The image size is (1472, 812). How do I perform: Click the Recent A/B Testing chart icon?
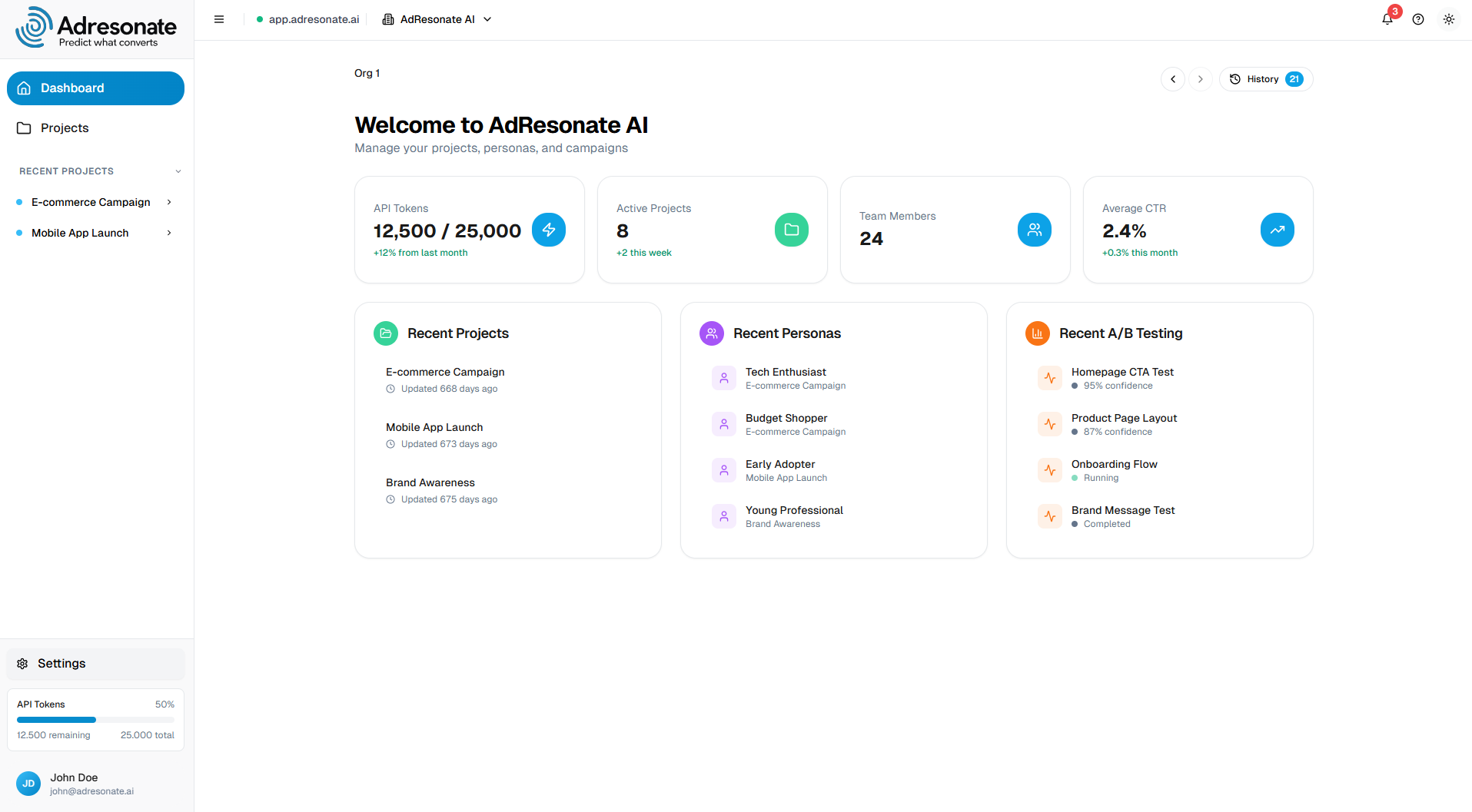(x=1037, y=333)
